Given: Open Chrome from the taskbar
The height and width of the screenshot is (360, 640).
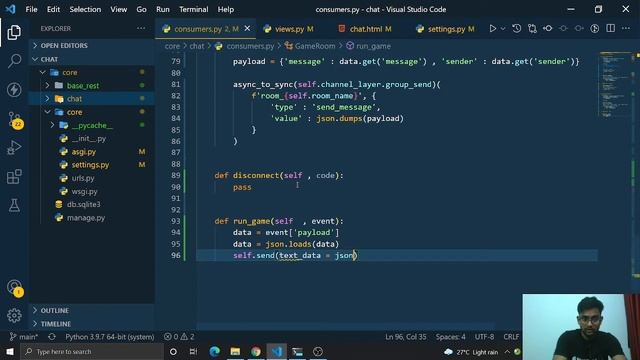Looking at the screenshot, I should click(x=256, y=351).
